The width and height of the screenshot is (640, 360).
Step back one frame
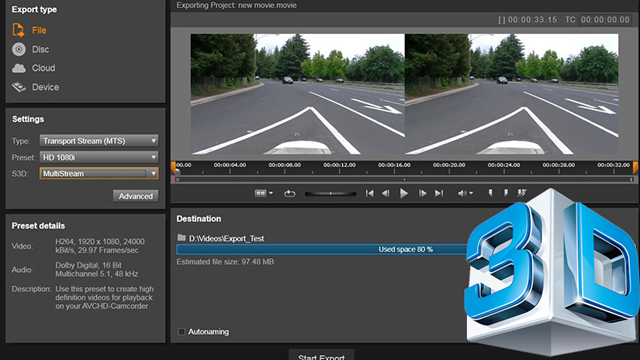385,193
